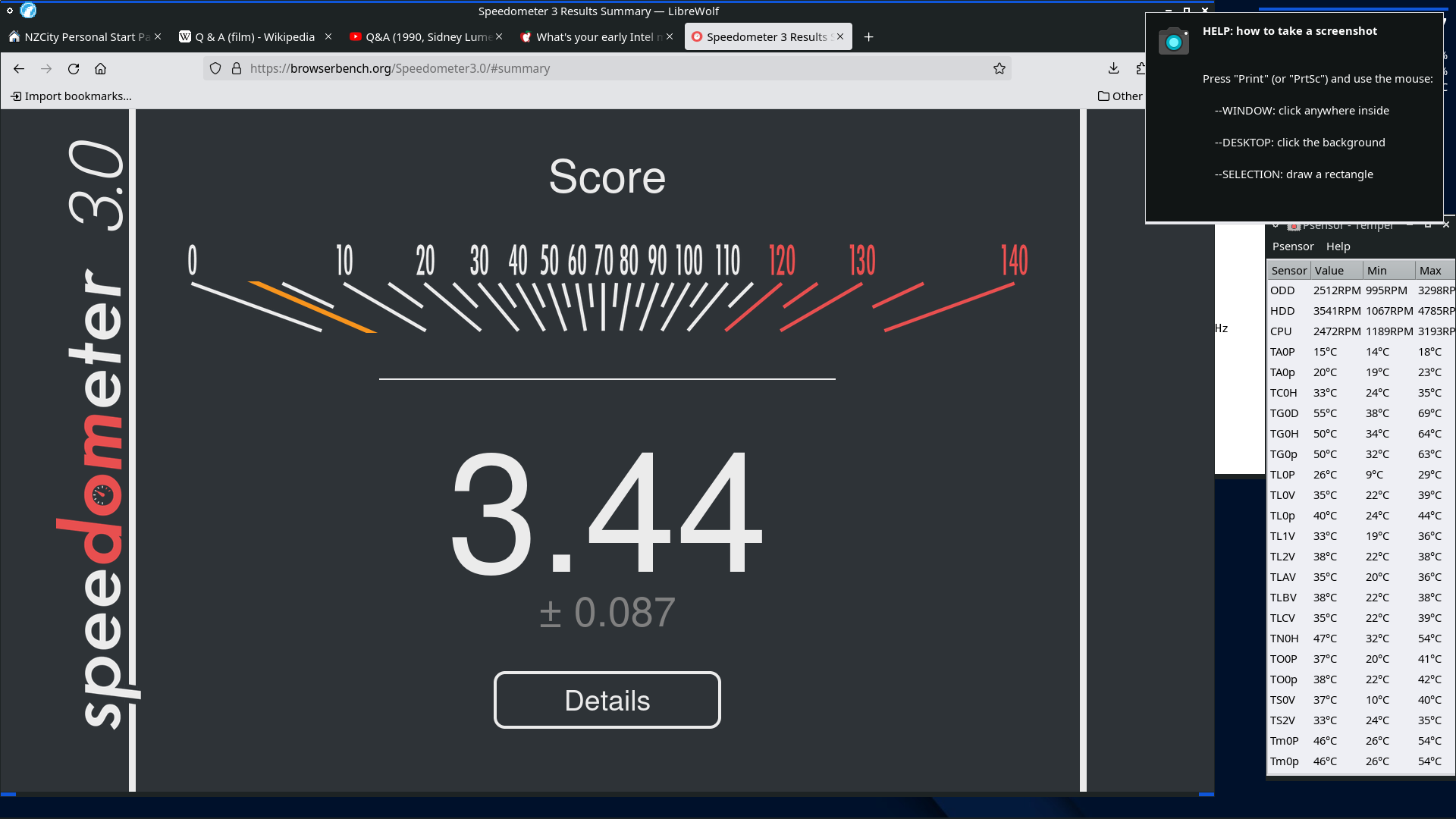Open a new tab with plus
The image size is (1456, 819).
pos(869,36)
